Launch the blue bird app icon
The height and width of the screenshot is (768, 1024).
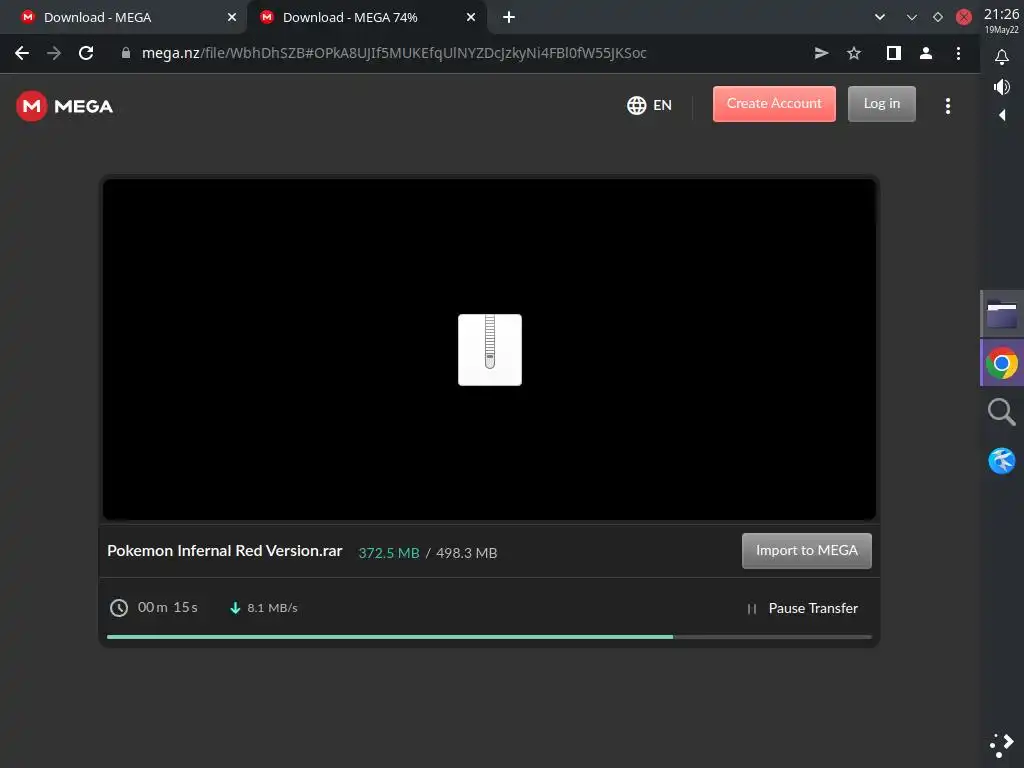pos(1002,461)
